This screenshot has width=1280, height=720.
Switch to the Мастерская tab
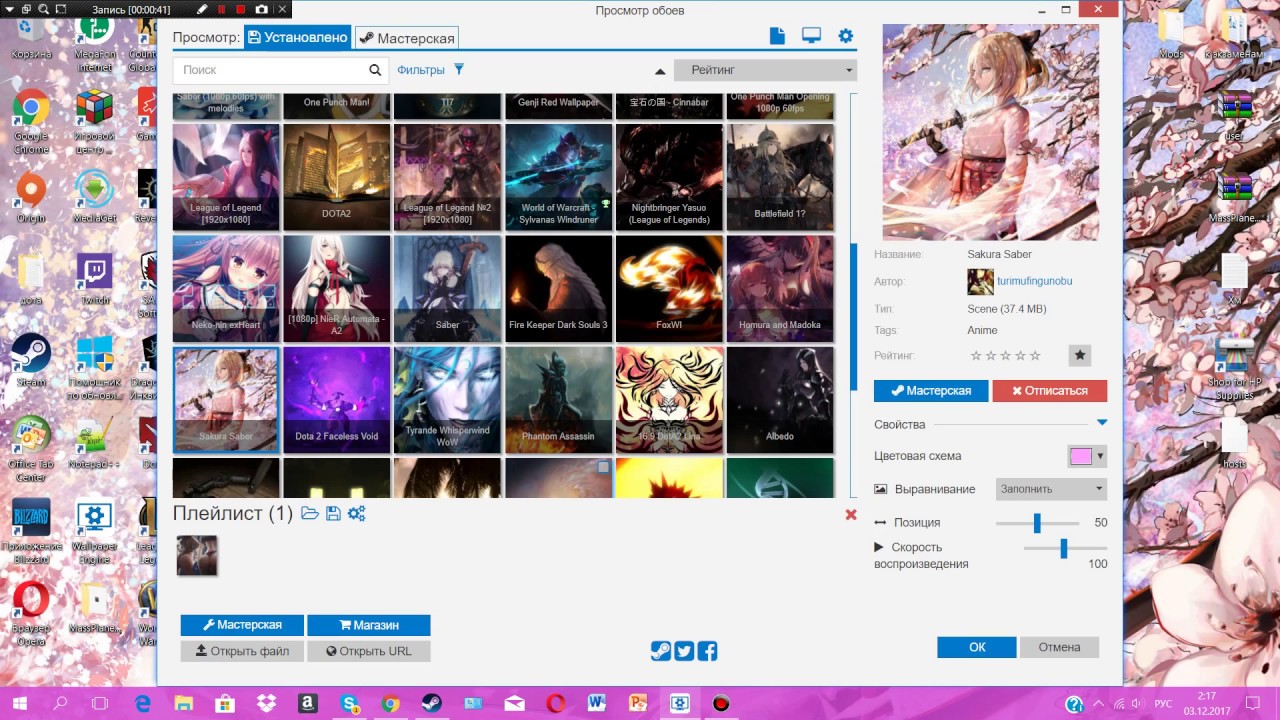tap(407, 38)
